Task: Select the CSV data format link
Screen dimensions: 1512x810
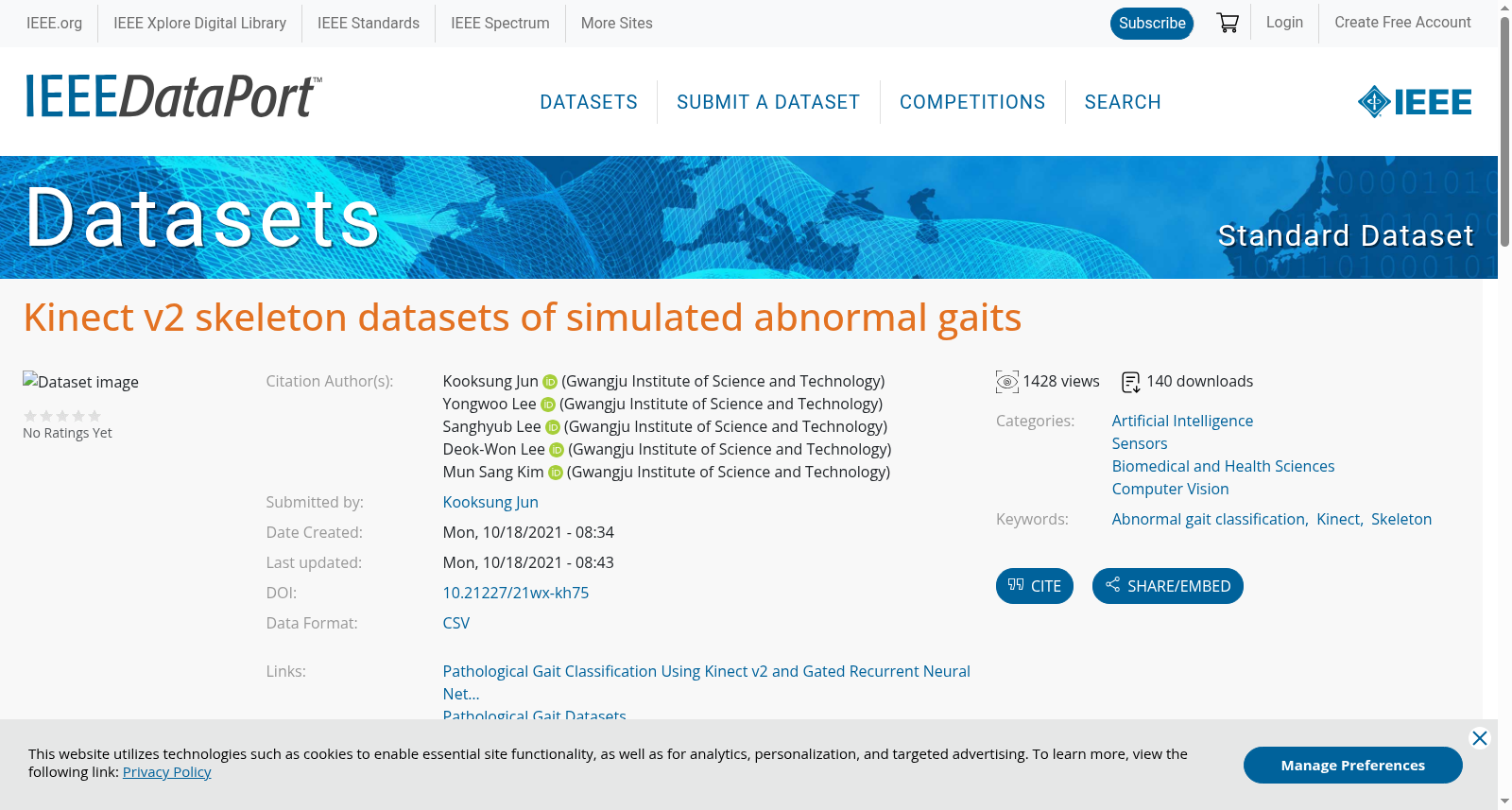Action: tap(456, 624)
